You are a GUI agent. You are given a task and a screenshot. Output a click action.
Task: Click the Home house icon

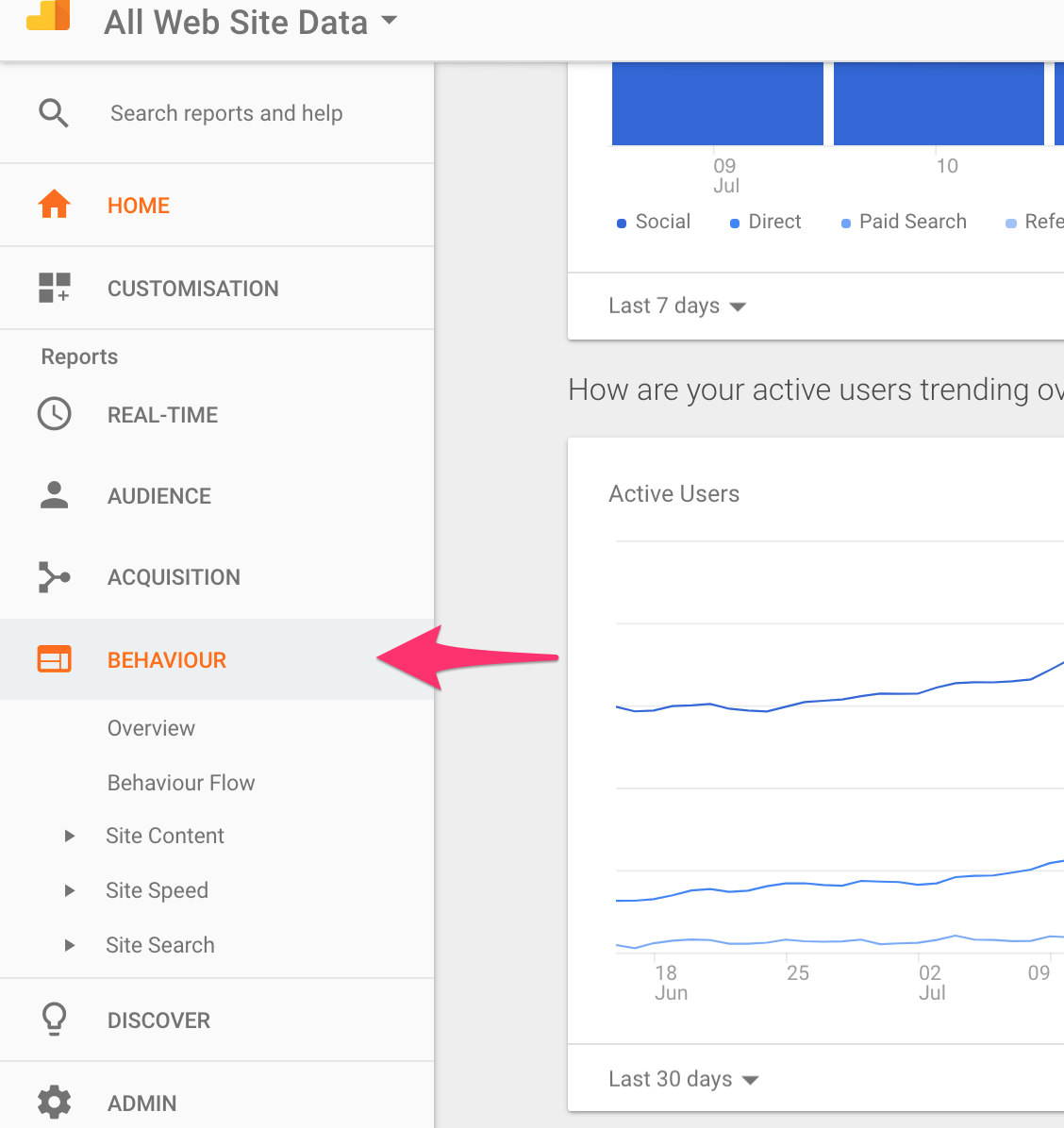[55, 205]
